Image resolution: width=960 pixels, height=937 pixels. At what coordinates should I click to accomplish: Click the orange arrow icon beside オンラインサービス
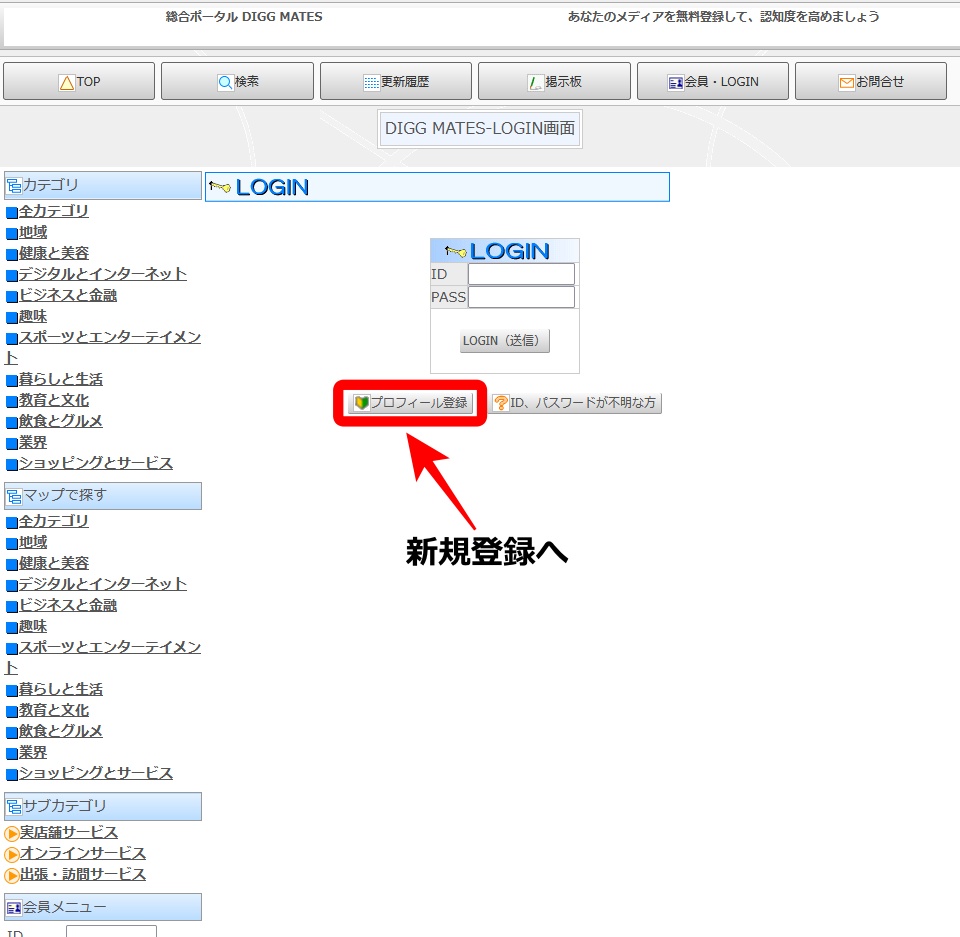point(12,854)
